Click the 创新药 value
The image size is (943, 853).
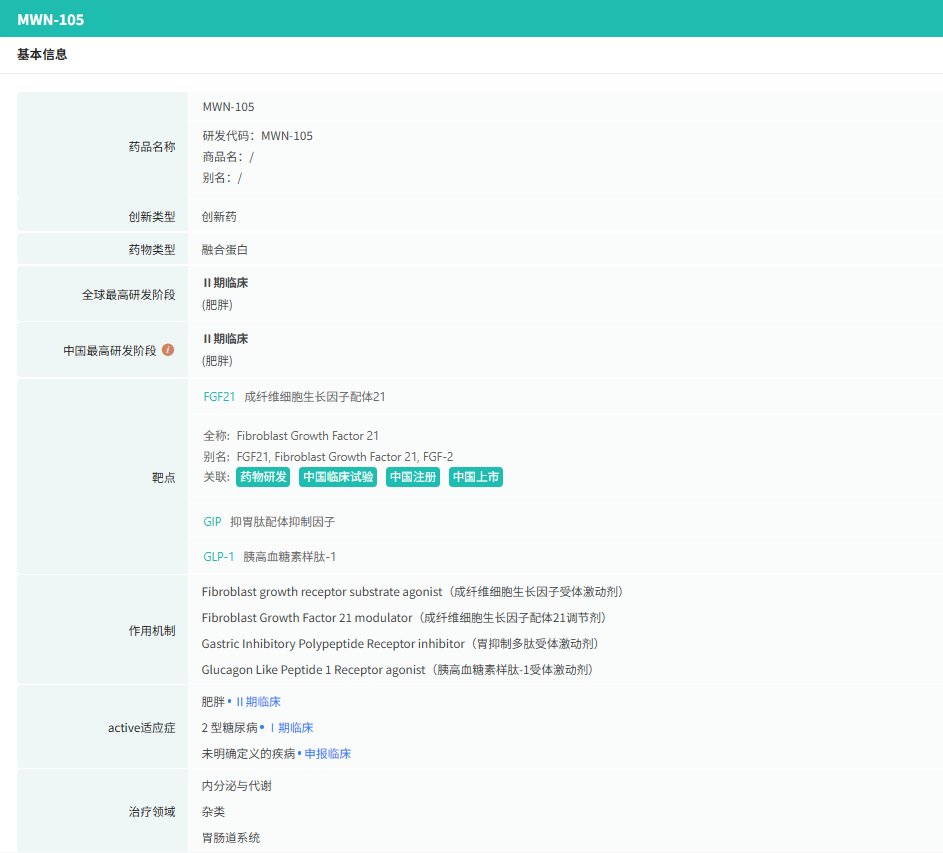pyautogui.click(x=219, y=217)
